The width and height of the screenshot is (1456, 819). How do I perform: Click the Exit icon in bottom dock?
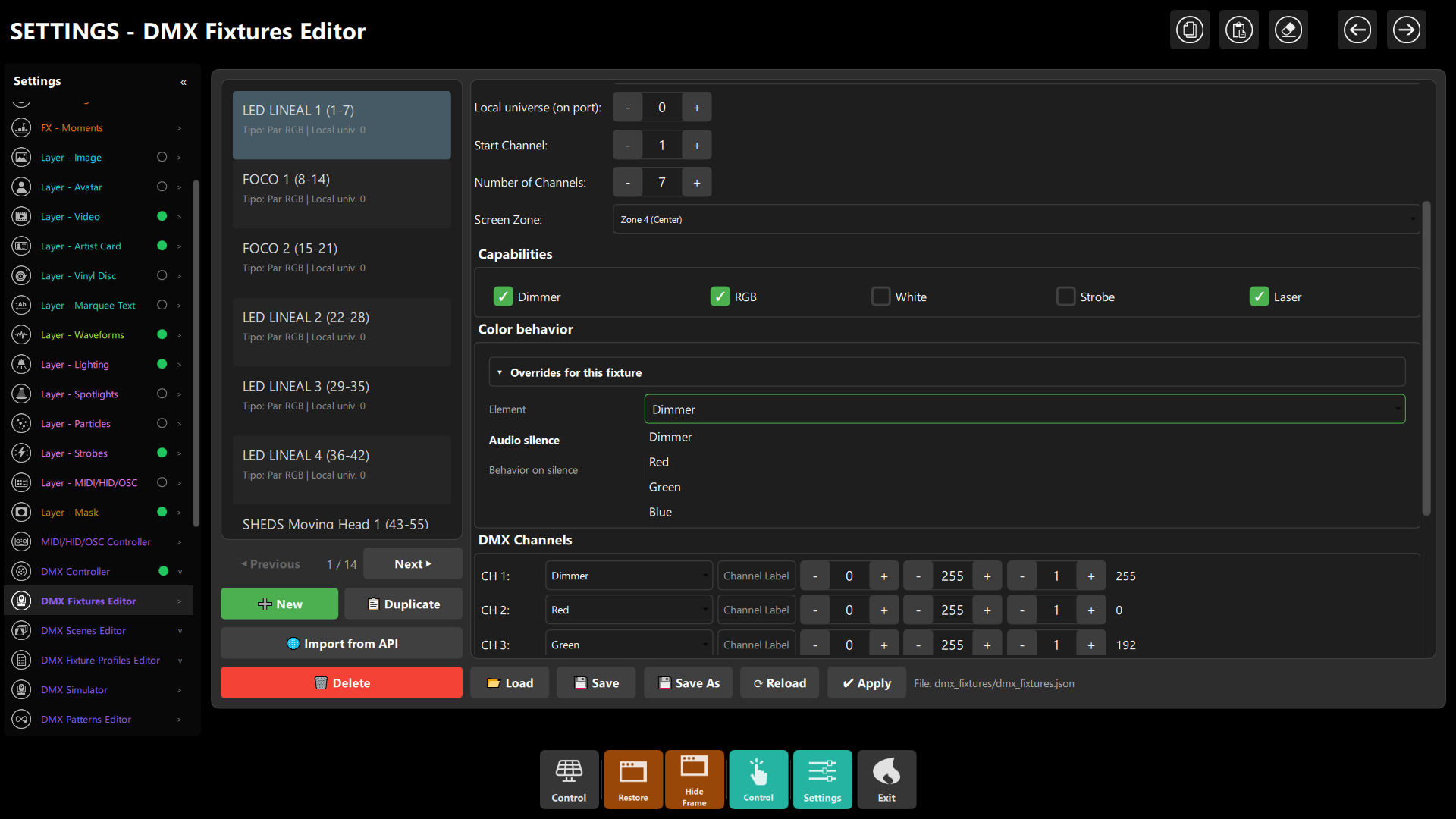coord(886,780)
